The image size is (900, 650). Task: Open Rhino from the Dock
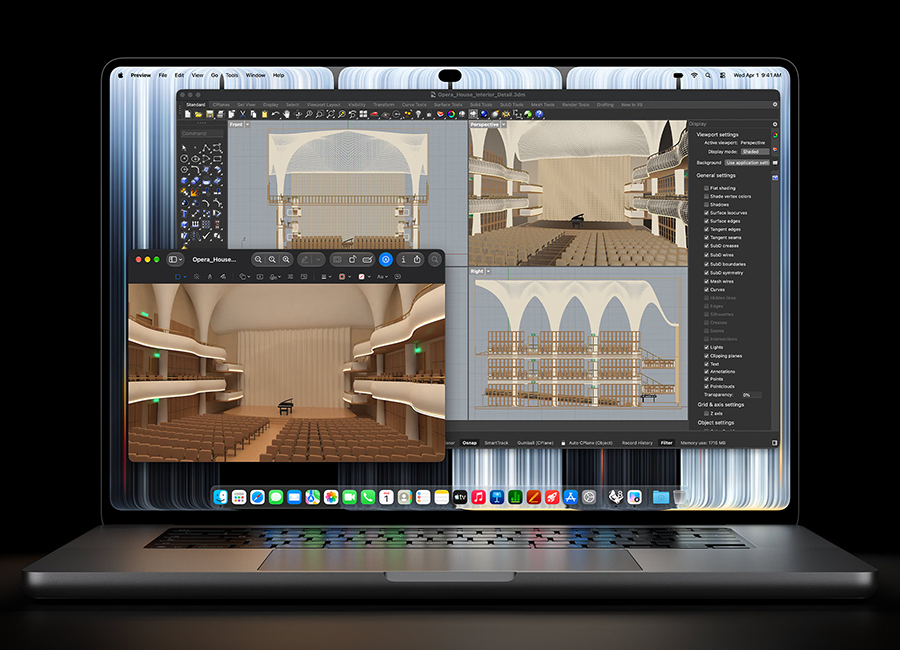click(615, 497)
